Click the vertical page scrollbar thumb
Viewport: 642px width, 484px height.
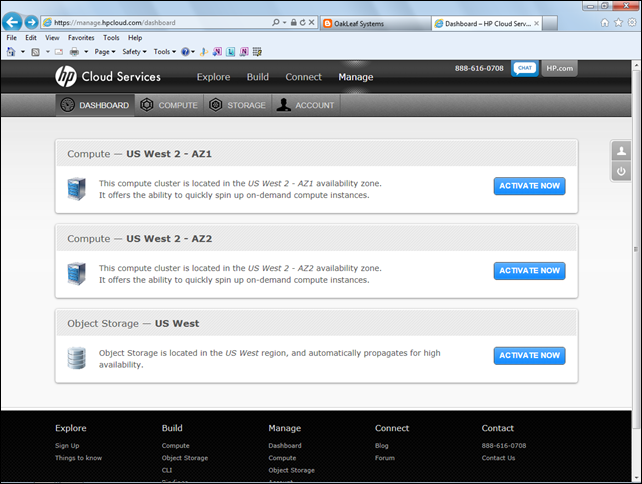click(636, 249)
